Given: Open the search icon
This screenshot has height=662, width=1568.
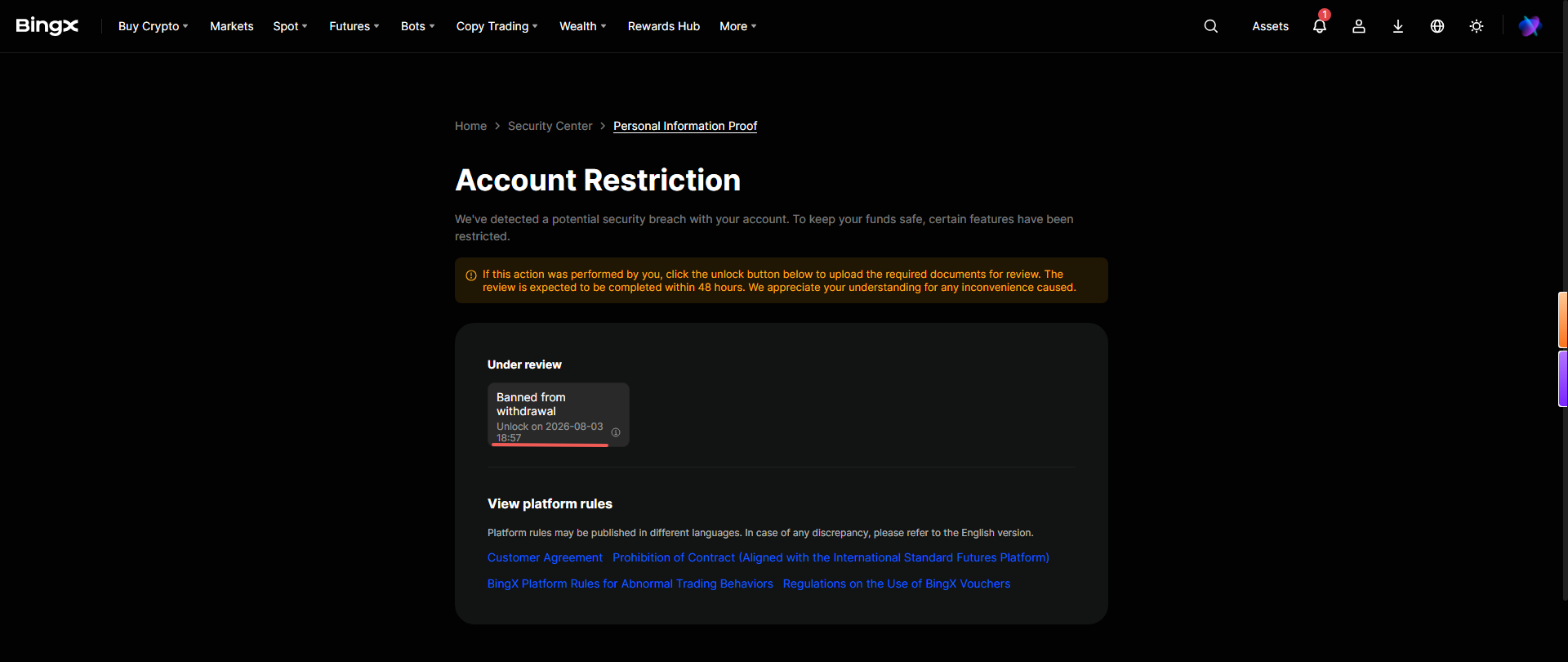Looking at the screenshot, I should pos(1211,26).
